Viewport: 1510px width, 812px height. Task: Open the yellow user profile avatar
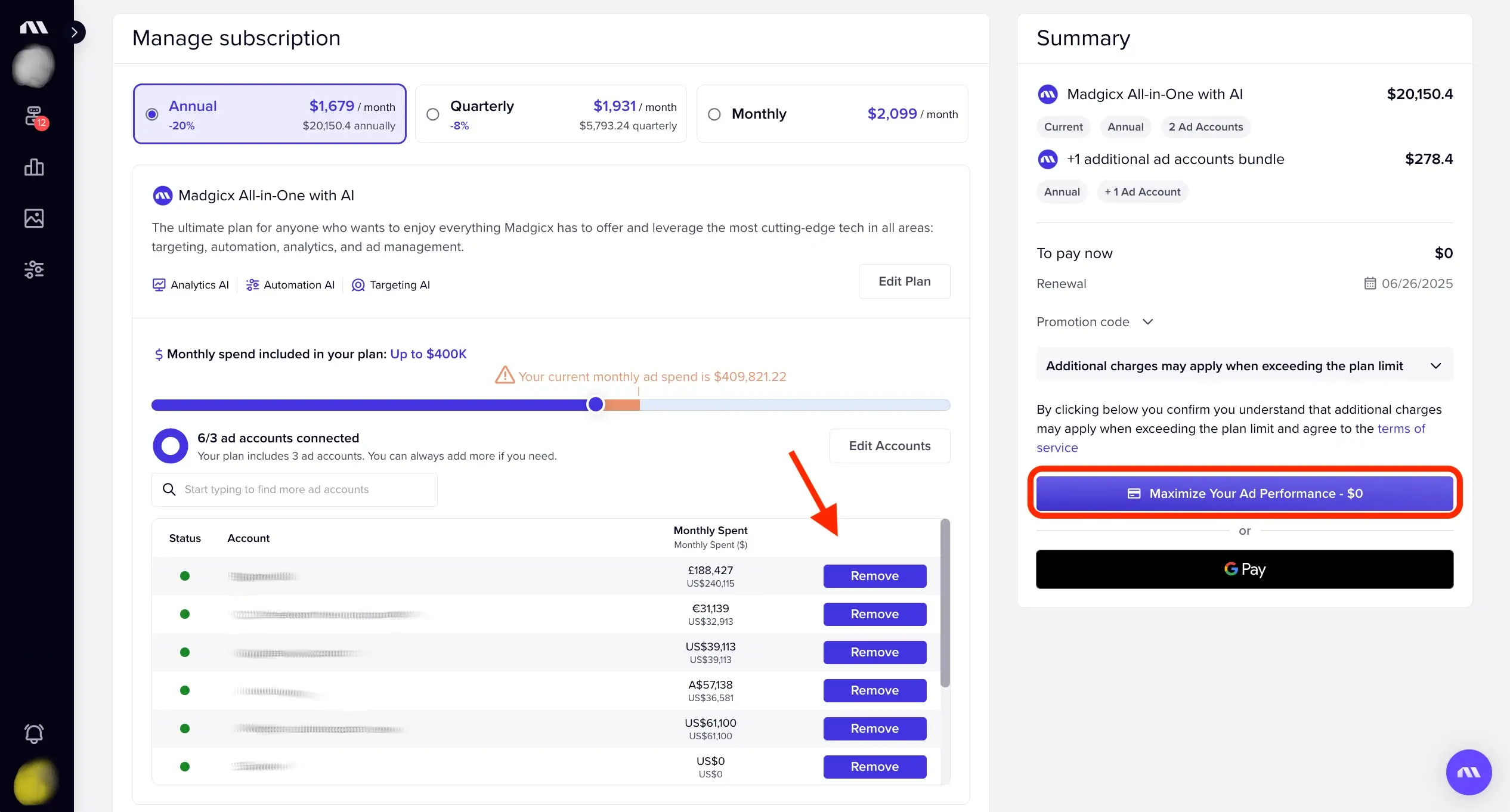click(x=35, y=782)
